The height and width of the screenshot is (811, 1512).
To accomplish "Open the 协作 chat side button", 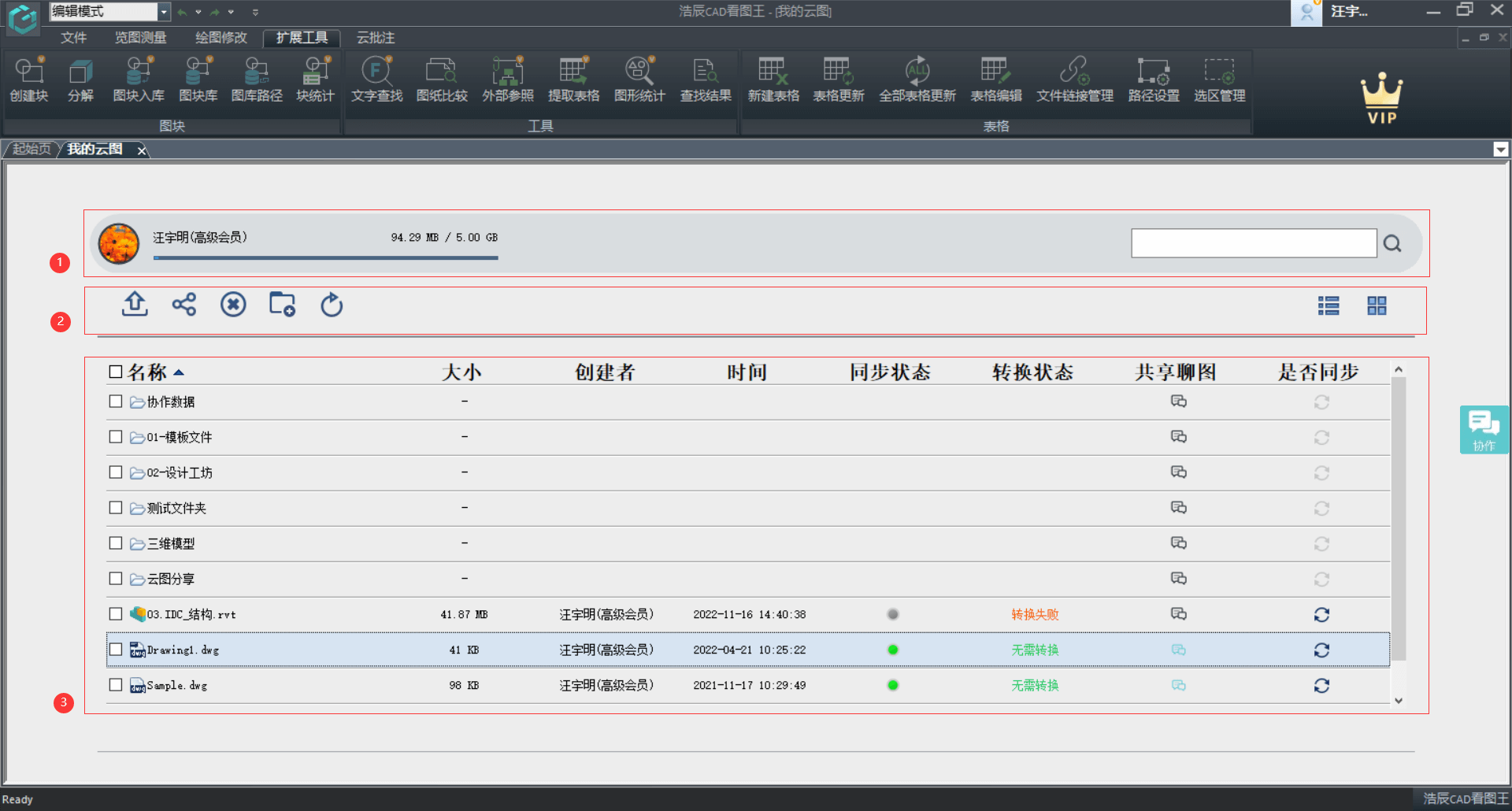I will (1484, 429).
